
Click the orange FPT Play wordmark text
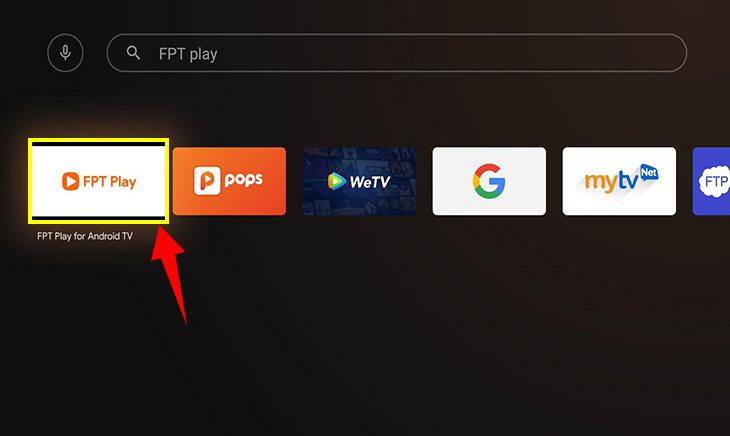(x=109, y=181)
